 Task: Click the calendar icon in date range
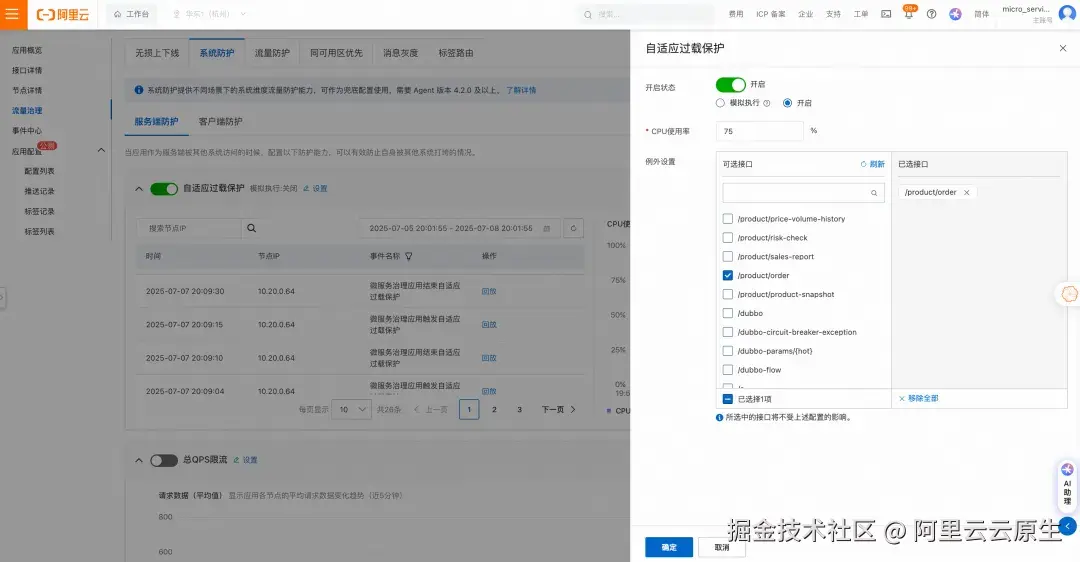click(546, 228)
